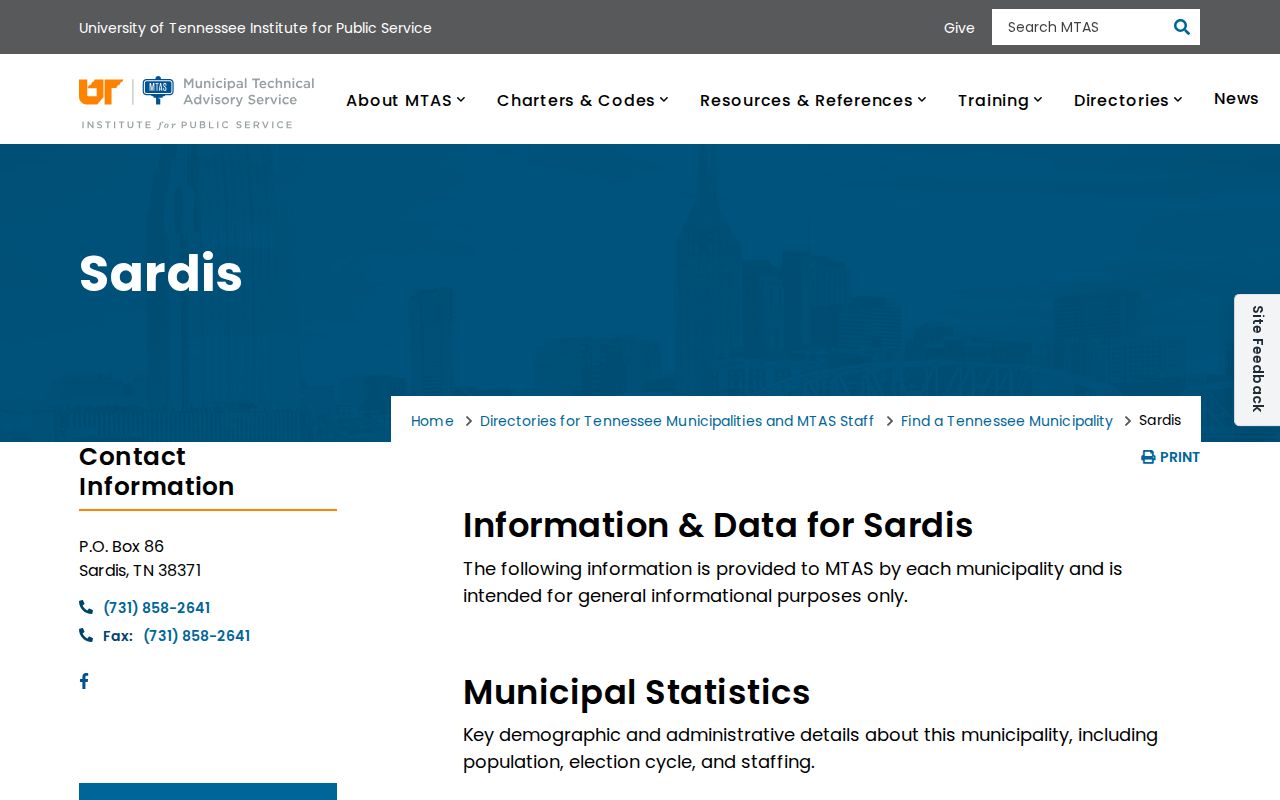The height and width of the screenshot is (800, 1280).
Task: Expand the Directories menu
Action: click(1129, 100)
